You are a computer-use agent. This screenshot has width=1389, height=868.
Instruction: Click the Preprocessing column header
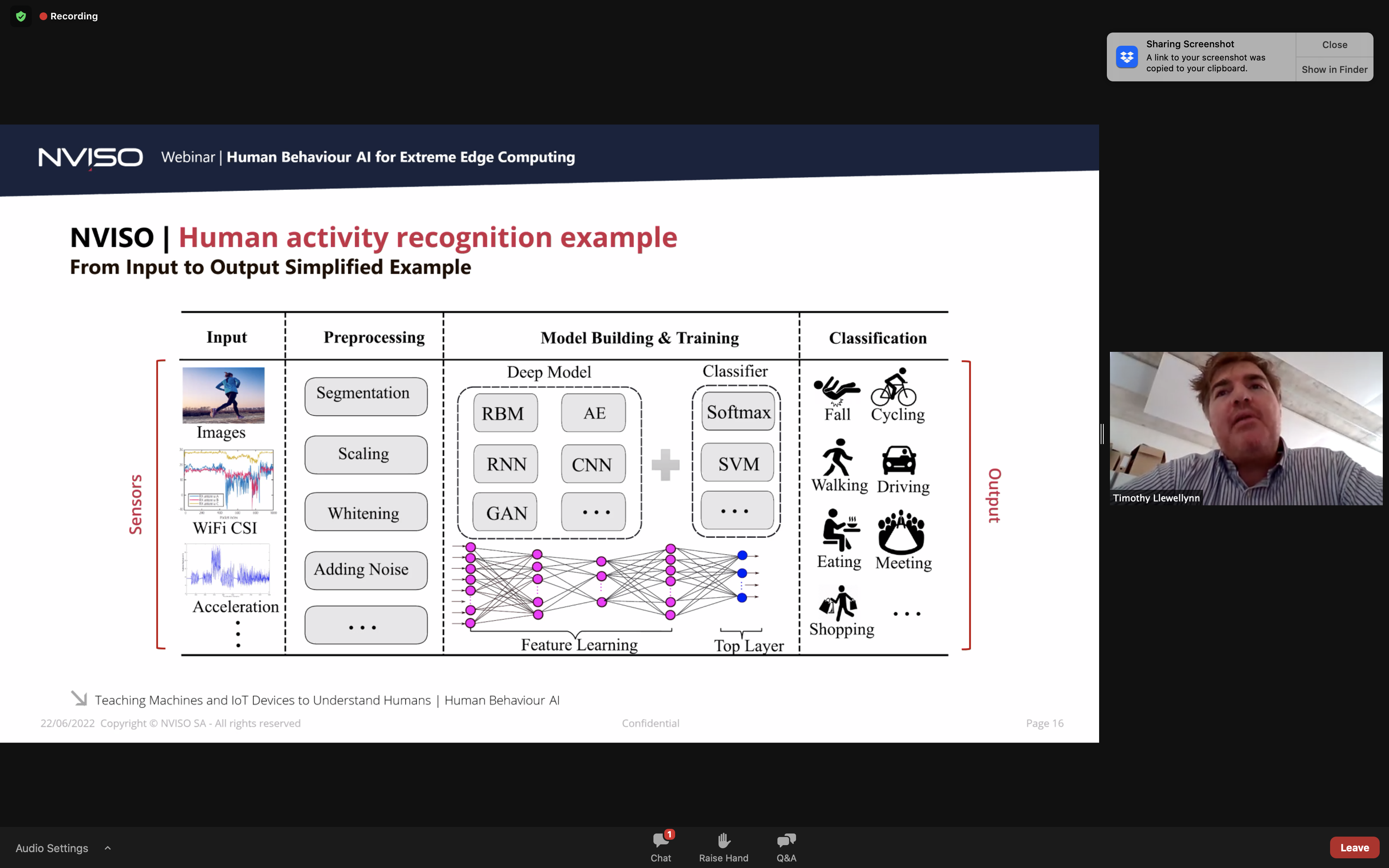point(374,338)
